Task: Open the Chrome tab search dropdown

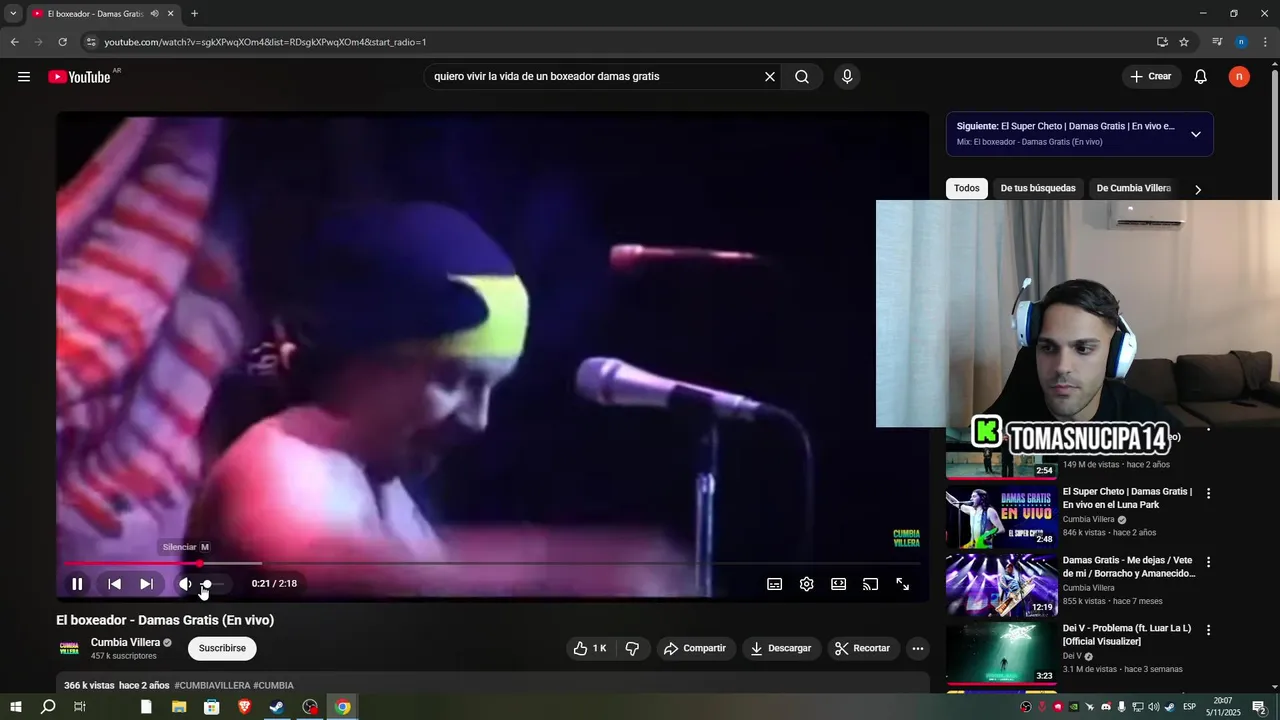Action: pos(13,14)
